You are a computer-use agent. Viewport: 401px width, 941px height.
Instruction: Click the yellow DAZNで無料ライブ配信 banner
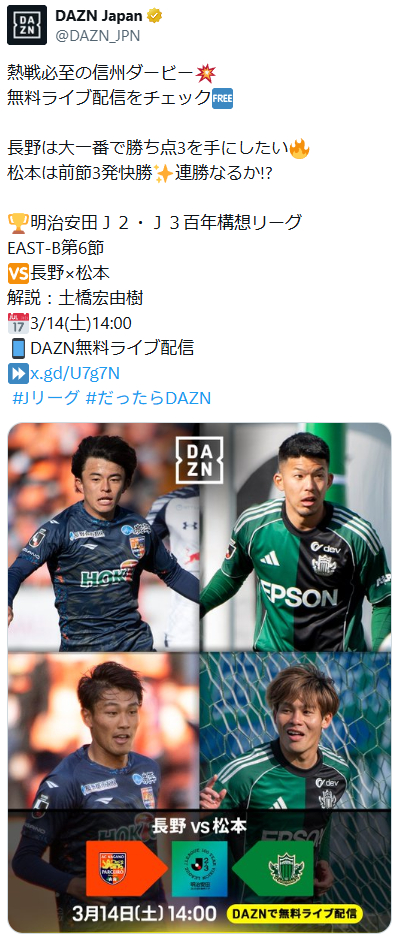(295, 914)
